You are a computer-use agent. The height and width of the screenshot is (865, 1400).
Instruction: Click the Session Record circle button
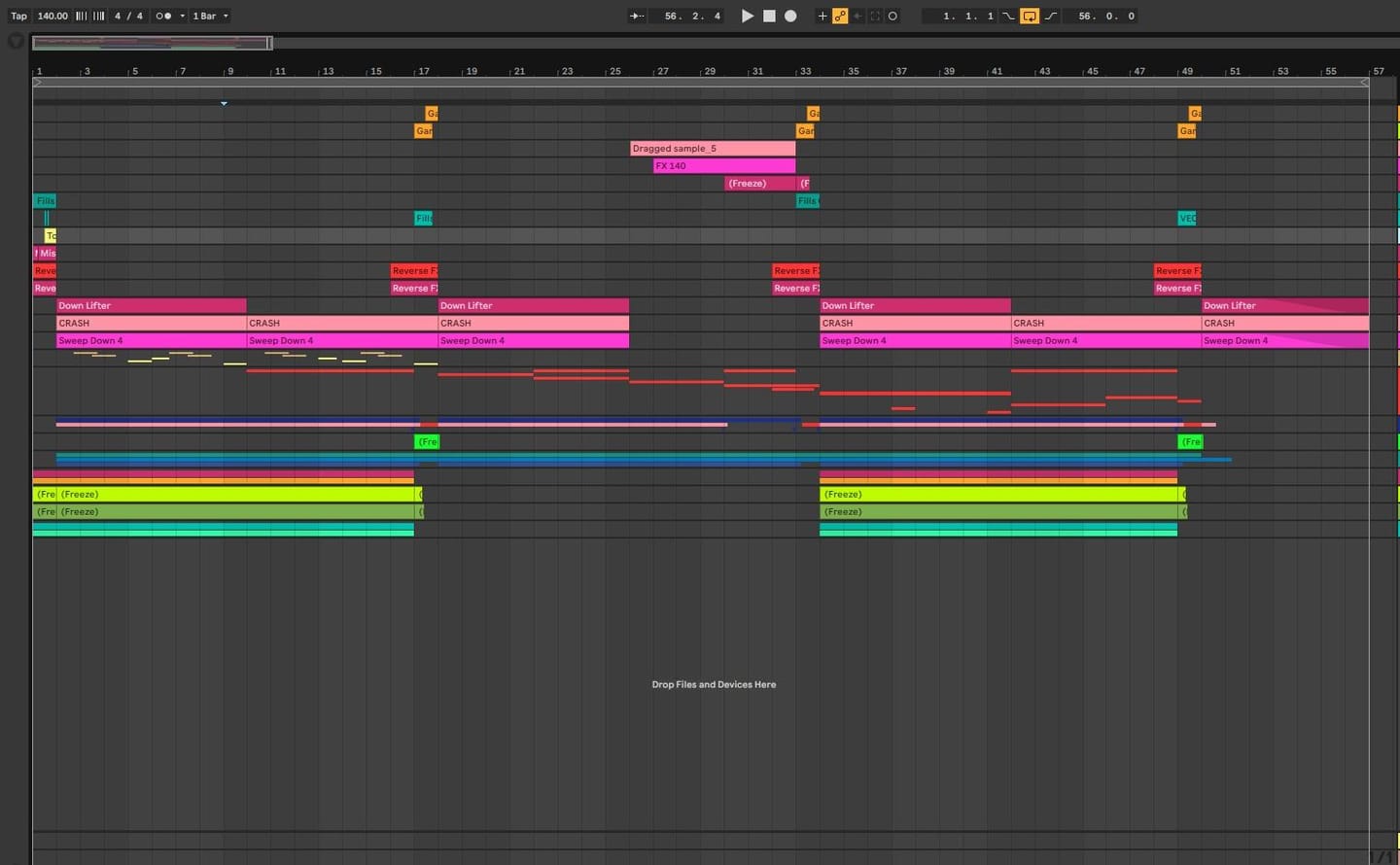[892, 16]
